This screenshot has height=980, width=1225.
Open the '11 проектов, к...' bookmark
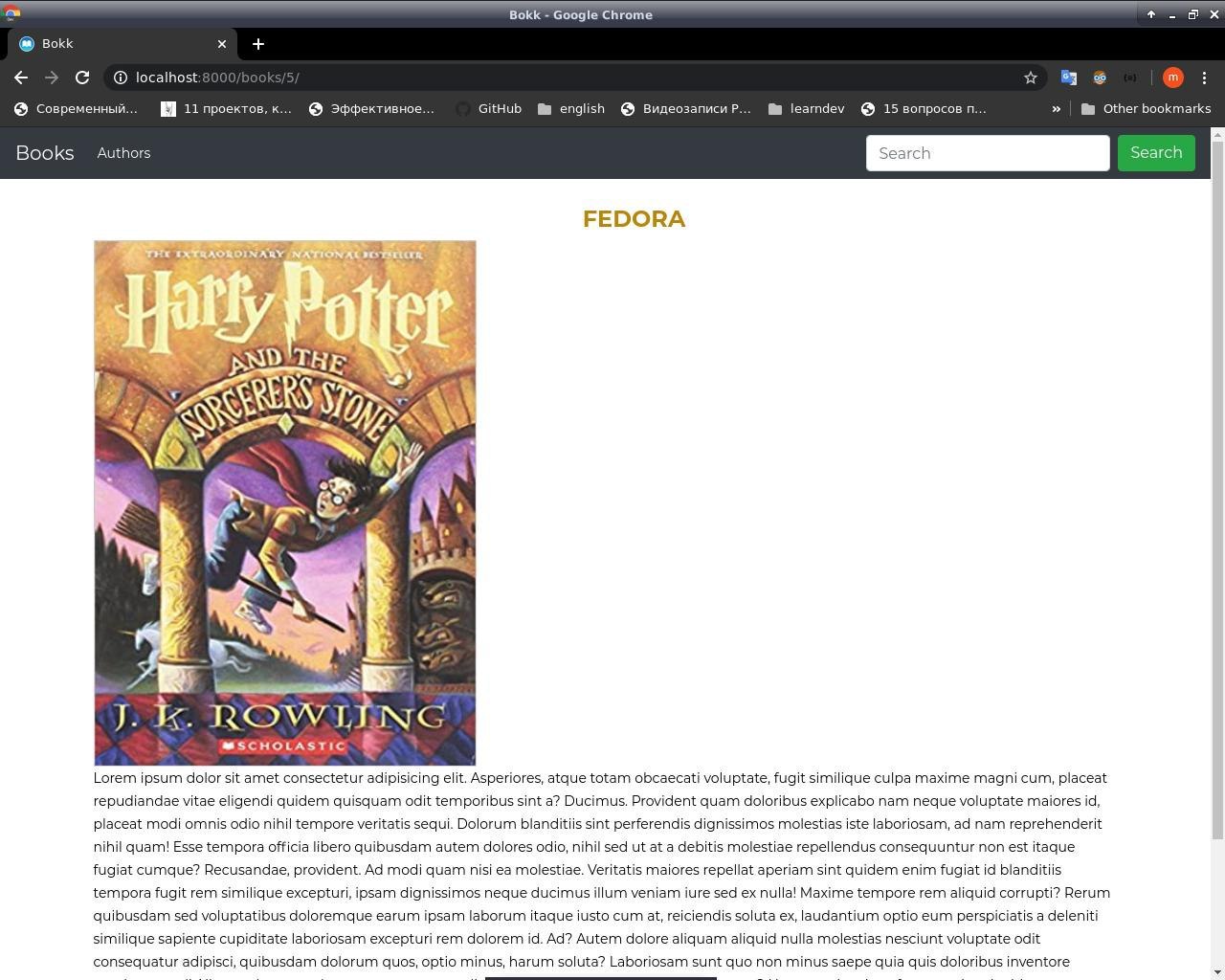click(x=226, y=108)
